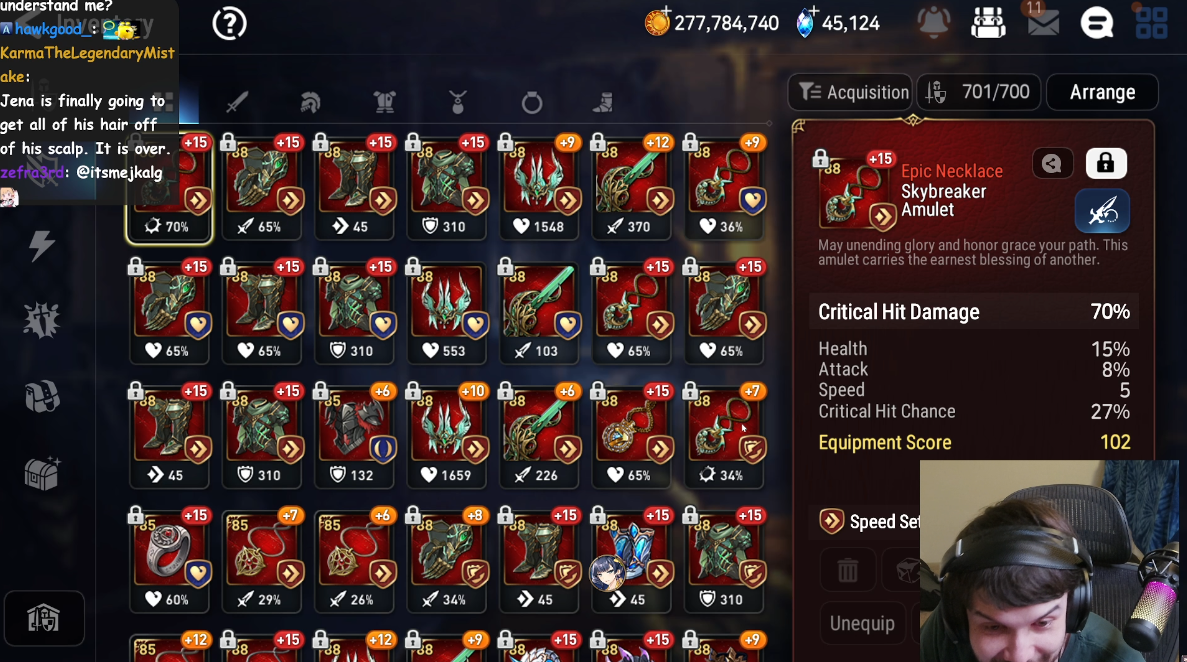Open the notifications bell icon

[934, 23]
